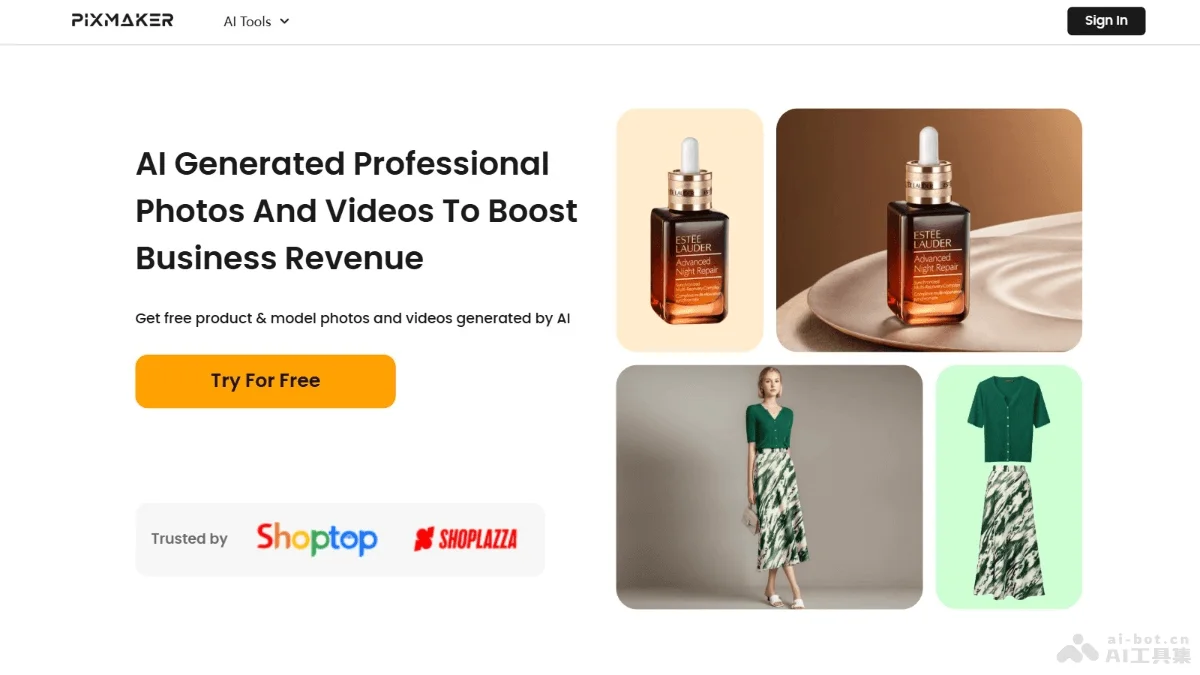The width and height of the screenshot is (1200, 675).
Task: Open the model photo with green top
Action: (769, 487)
